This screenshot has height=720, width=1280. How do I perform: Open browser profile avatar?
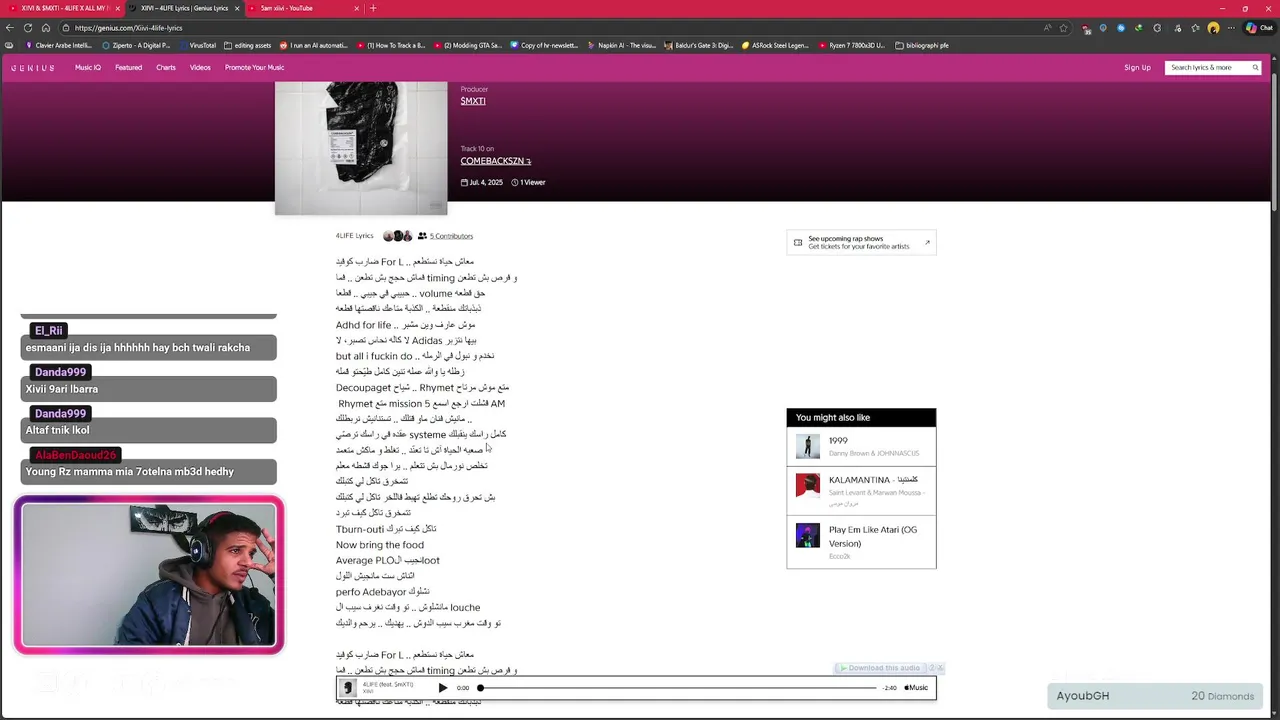(1213, 28)
